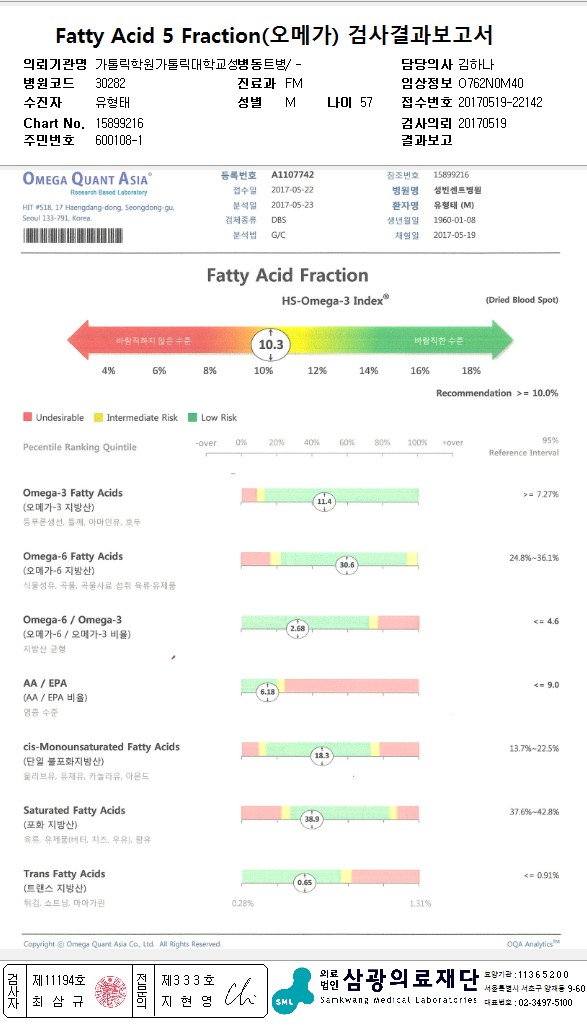Click the red Undesirable legend swatch
The image size is (587, 1029).
28,417
